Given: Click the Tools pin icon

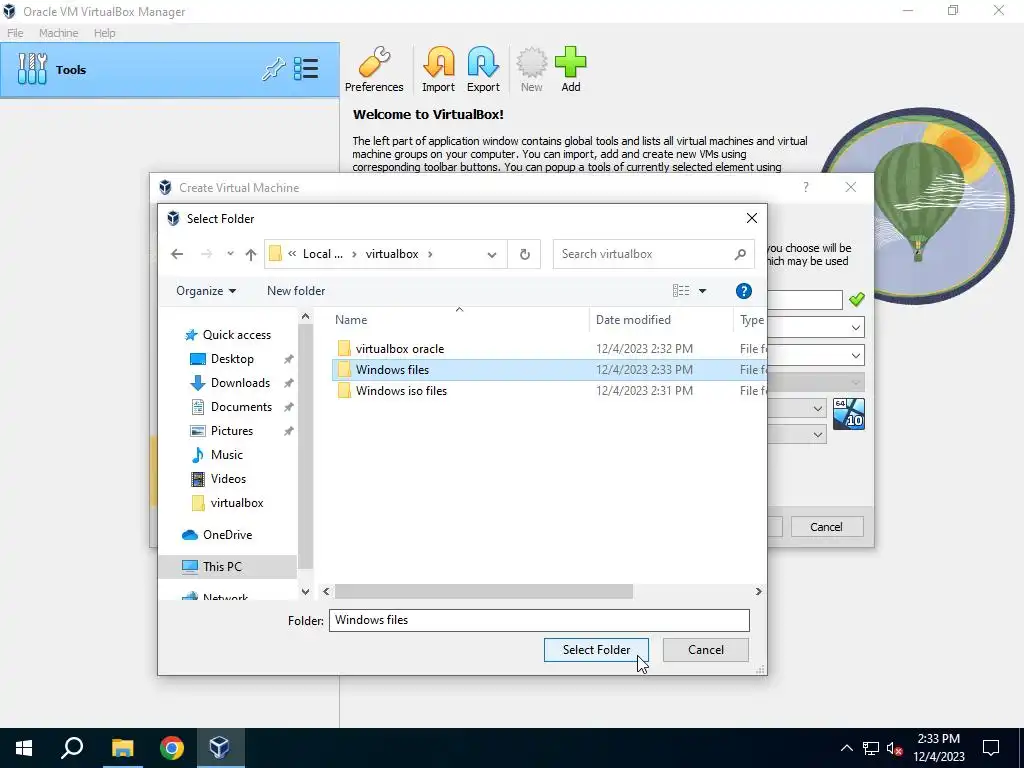Looking at the screenshot, I should (274, 69).
